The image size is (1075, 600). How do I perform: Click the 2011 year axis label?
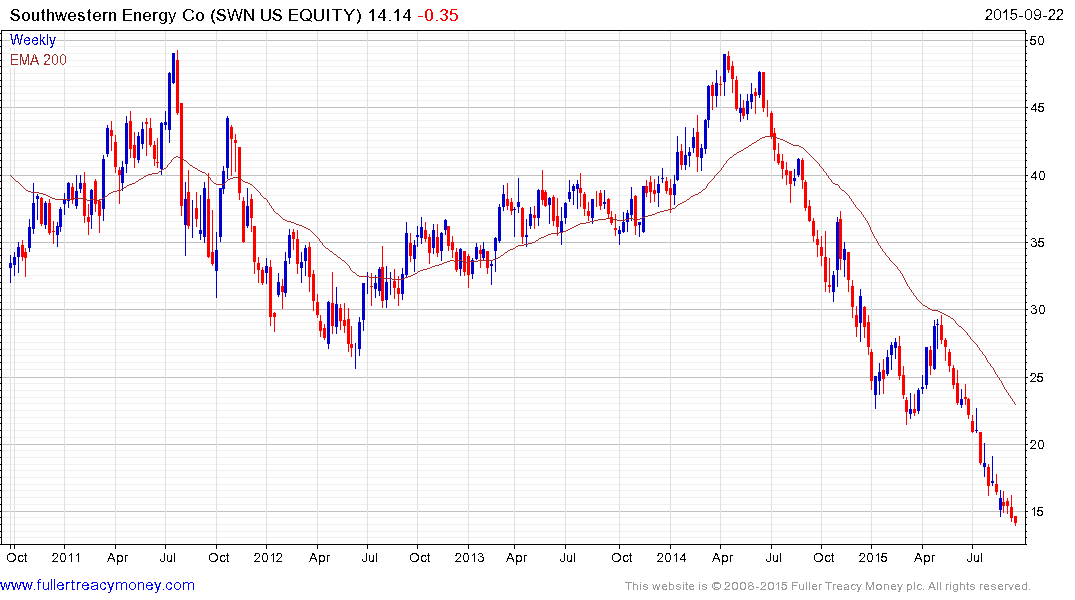pyautogui.click(x=66, y=557)
